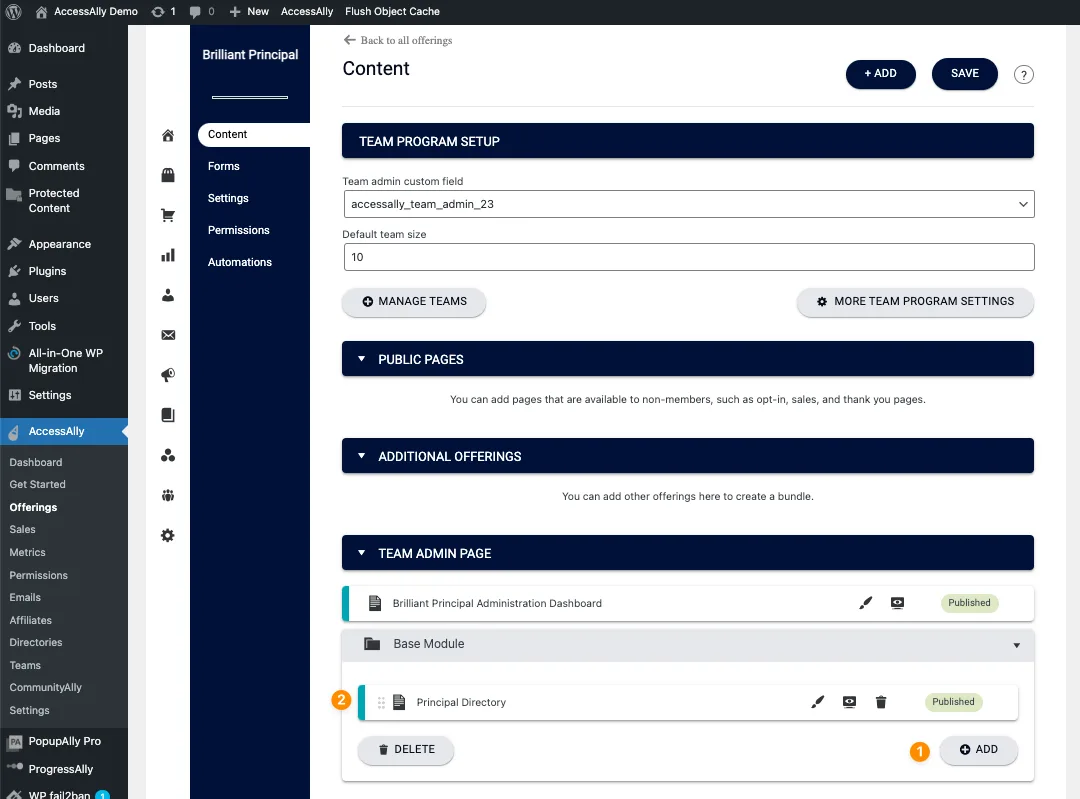
Task: Click the Manage Teams button
Action: [413, 302]
